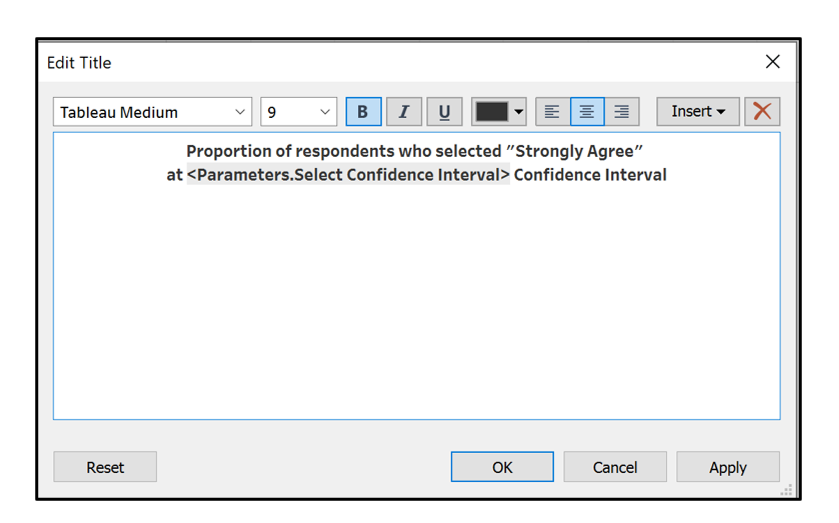Apply the title changes

click(x=728, y=467)
